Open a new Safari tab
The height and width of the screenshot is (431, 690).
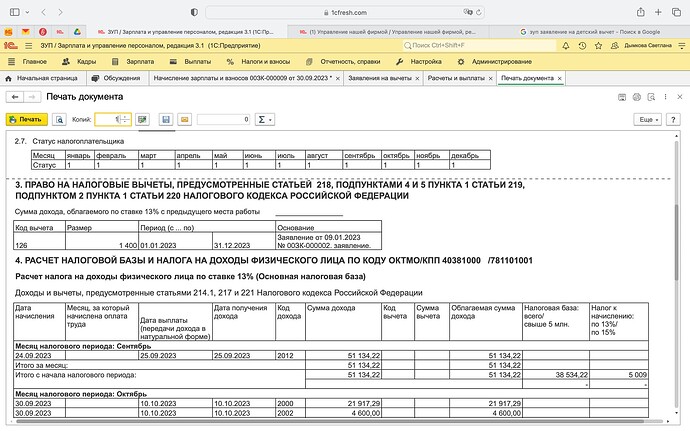658,12
